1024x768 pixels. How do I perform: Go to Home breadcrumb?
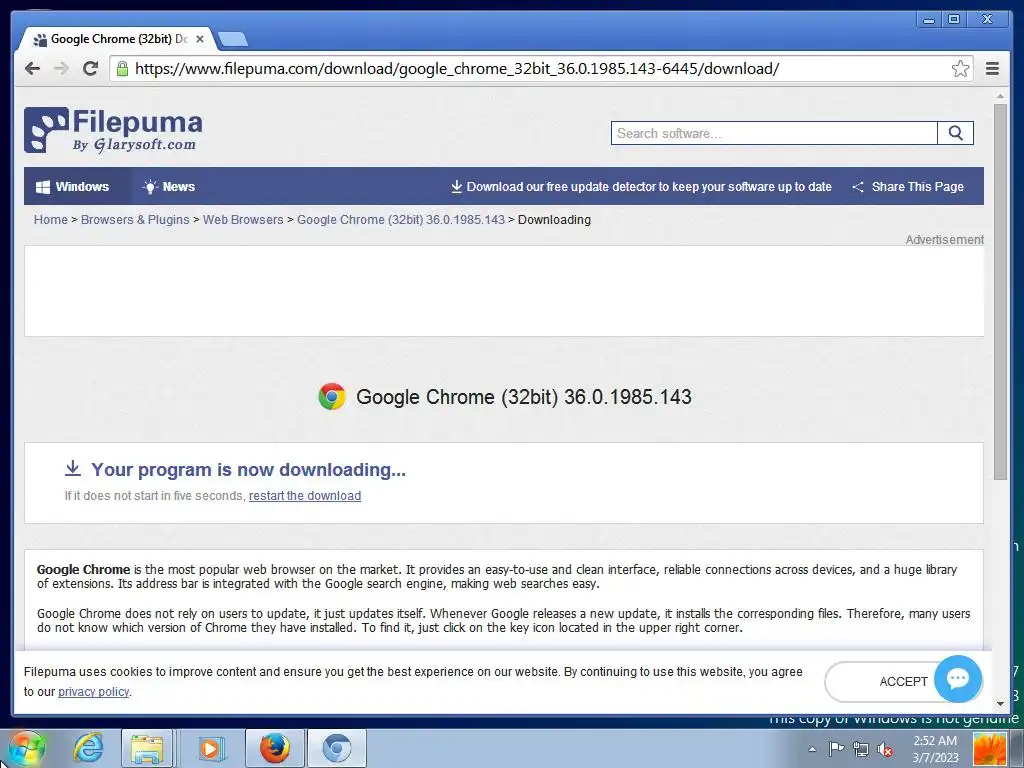tap(50, 220)
